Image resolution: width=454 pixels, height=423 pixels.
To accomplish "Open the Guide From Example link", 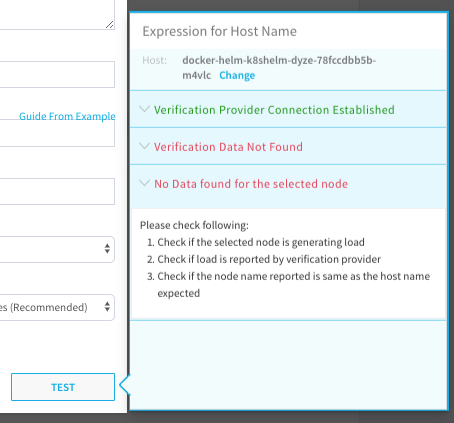I will [67, 116].
